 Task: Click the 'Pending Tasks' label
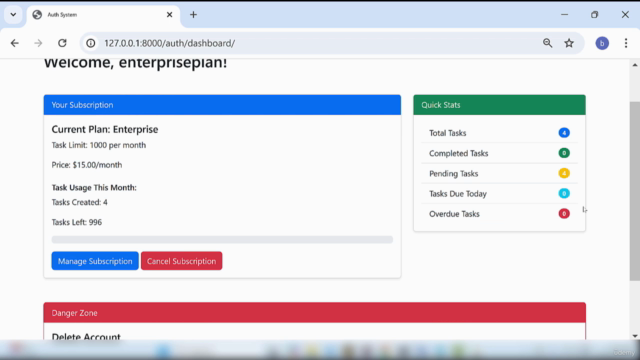coord(453,173)
